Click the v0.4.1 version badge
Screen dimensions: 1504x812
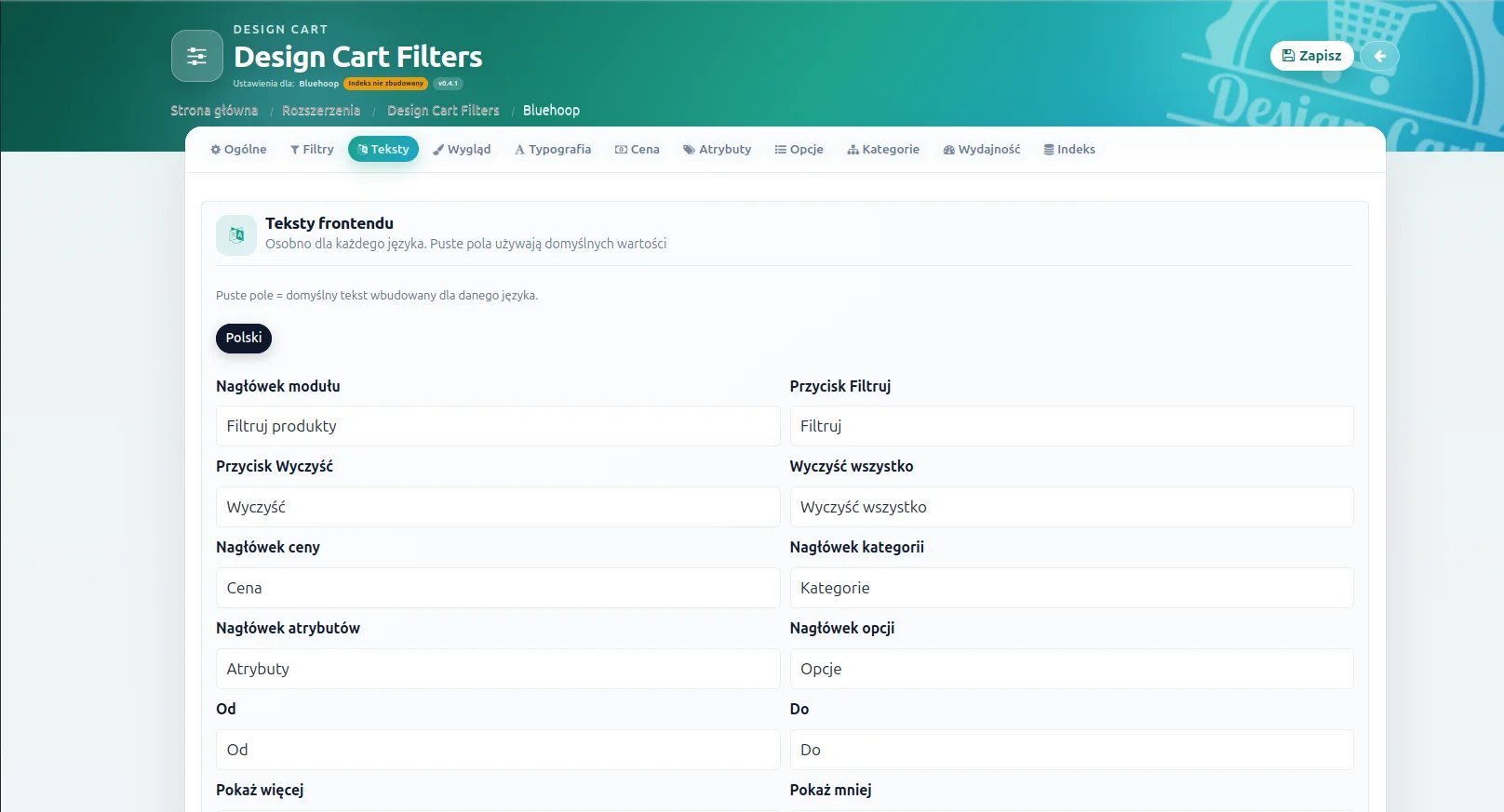(x=448, y=84)
